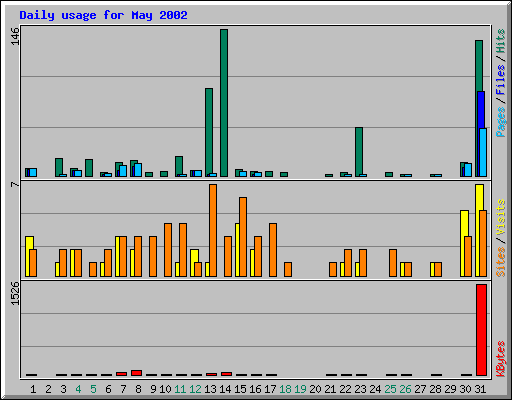The image size is (512, 400).
Task: Click the green weekend day label 12
Action: (x=195, y=389)
